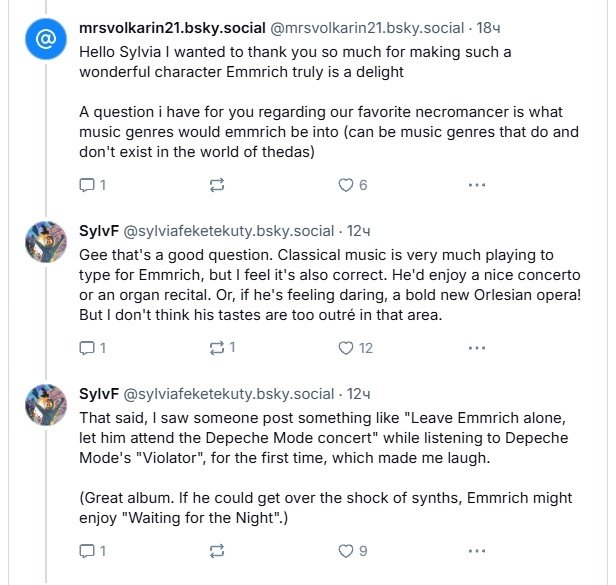Like SylvF's post with 12 likes
Screen dimensions: 616x585
(x=347, y=348)
